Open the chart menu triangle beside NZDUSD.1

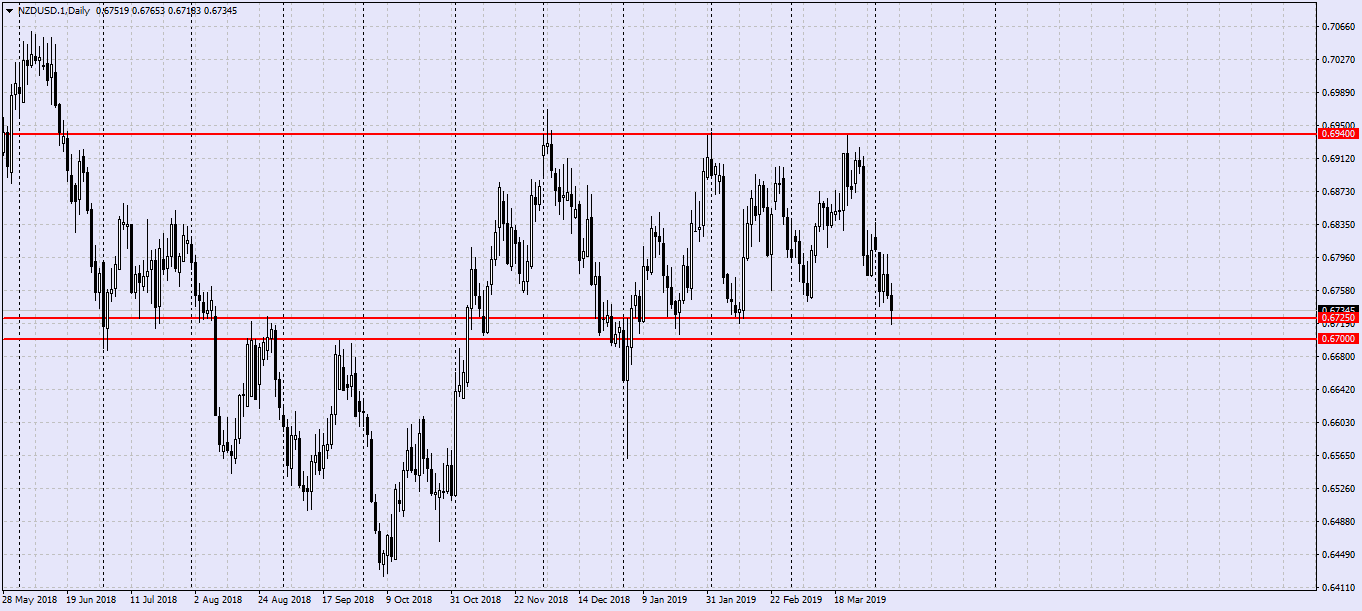9,10
